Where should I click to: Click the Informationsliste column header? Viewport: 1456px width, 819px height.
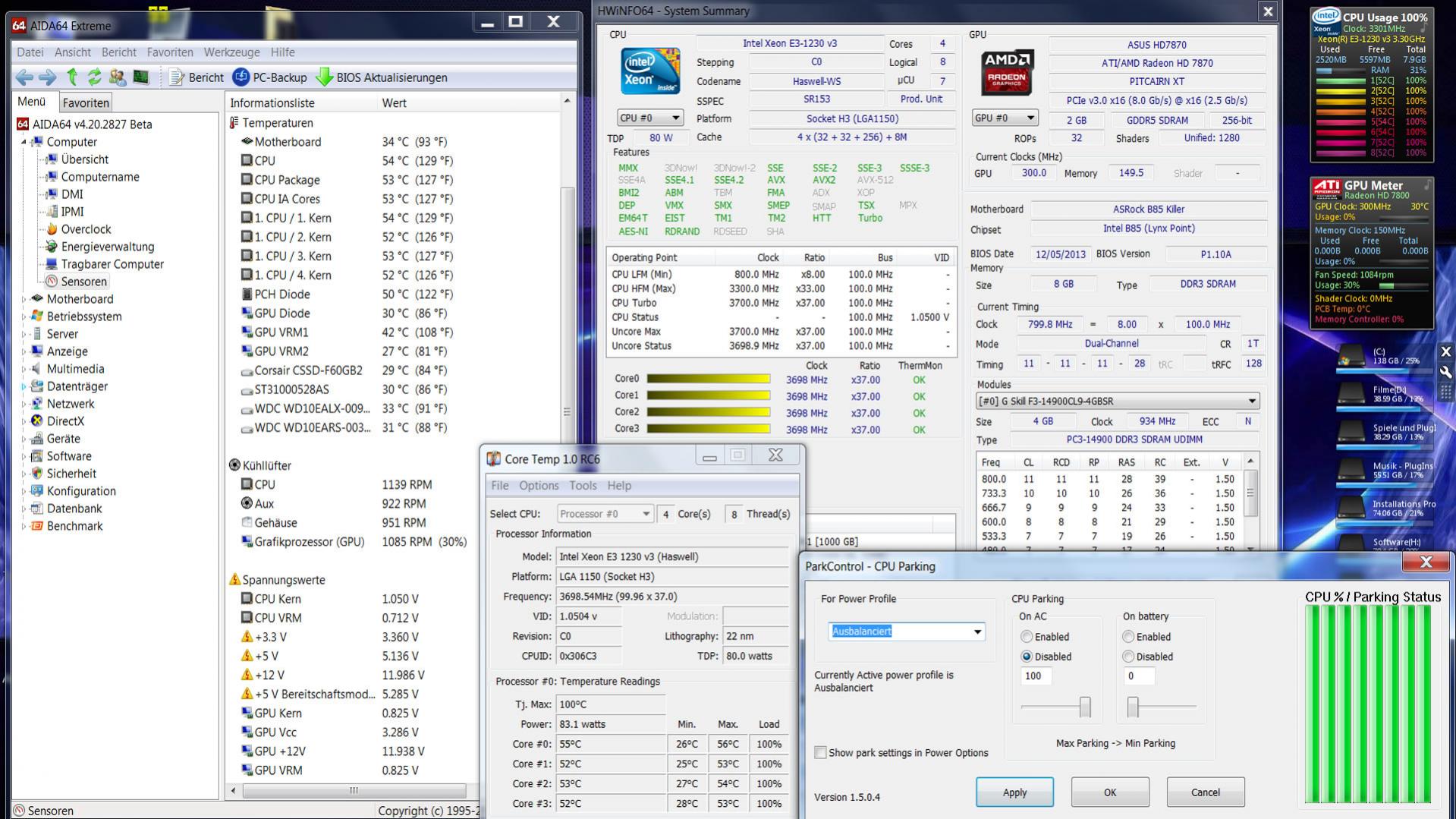[301, 102]
